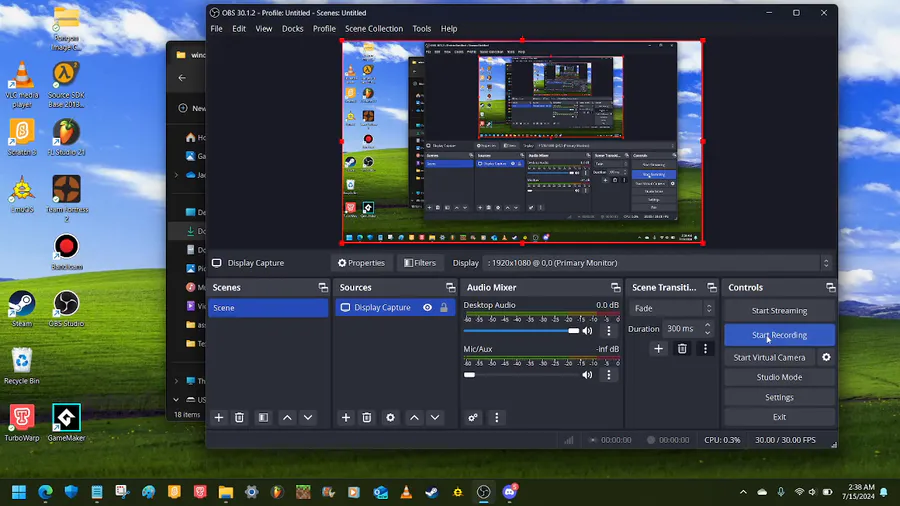Viewport: 900px width, 506px height.
Task: Show hidden icons tray chevron
Action: point(743,492)
